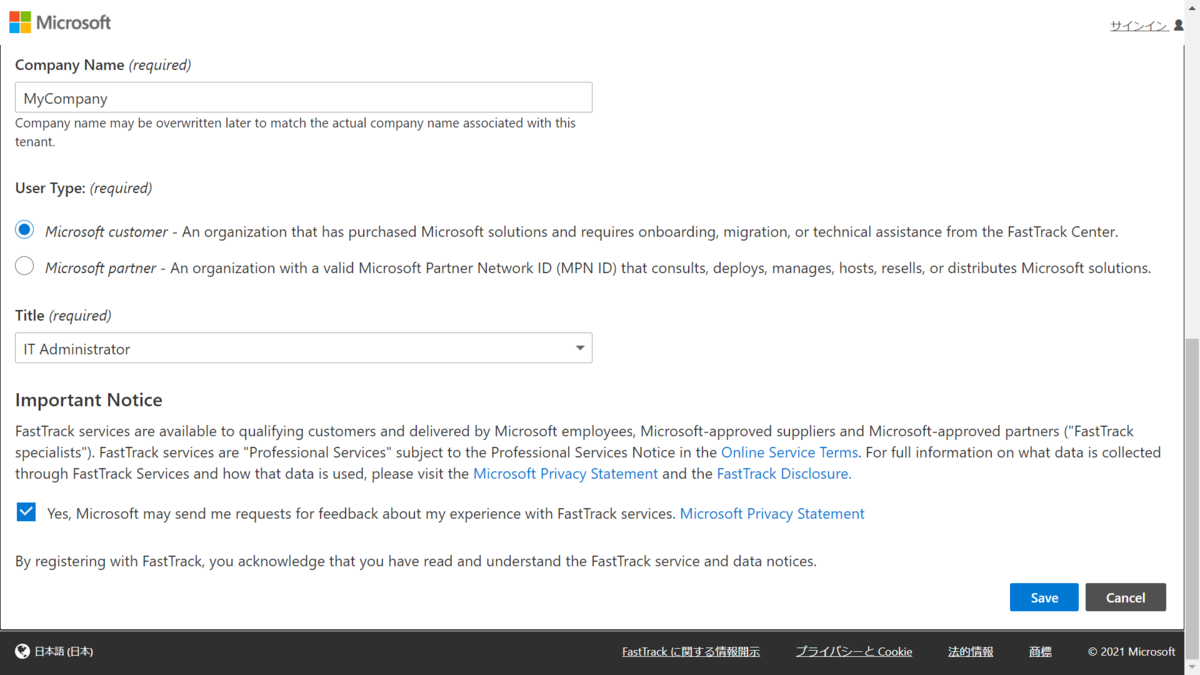Open Microsoft Privacy Statement link in notice paragraph
The height and width of the screenshot is (675, 1200).
click(x=565, y=473)
